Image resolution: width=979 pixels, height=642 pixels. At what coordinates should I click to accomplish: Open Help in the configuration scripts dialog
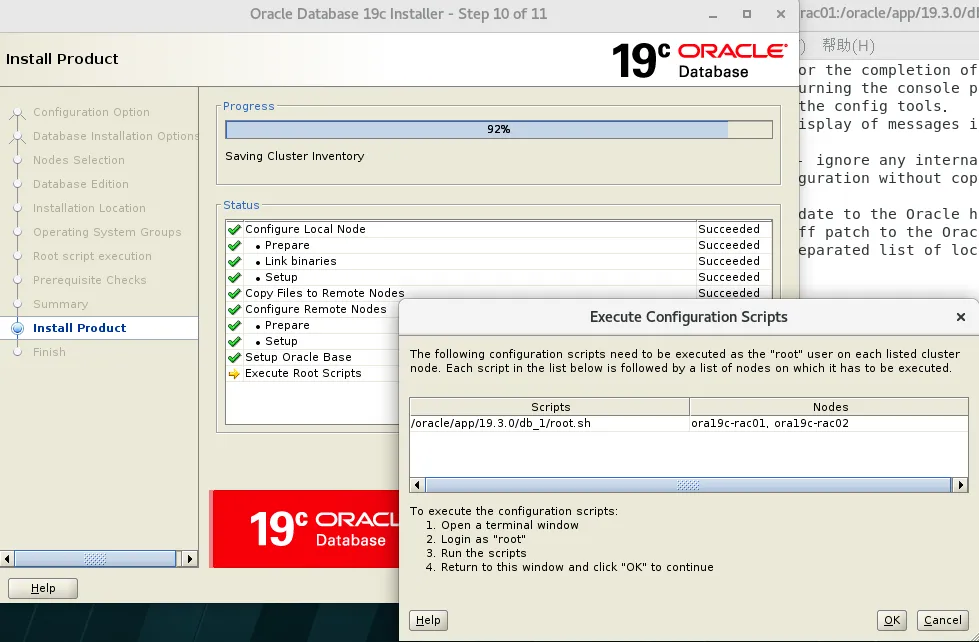[x=428, y=620]
